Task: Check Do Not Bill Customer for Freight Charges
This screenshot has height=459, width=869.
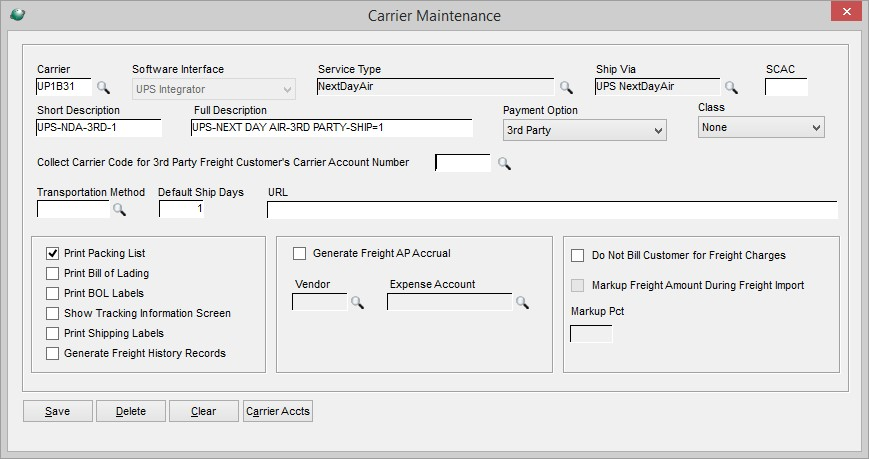Action: [577, 256]
